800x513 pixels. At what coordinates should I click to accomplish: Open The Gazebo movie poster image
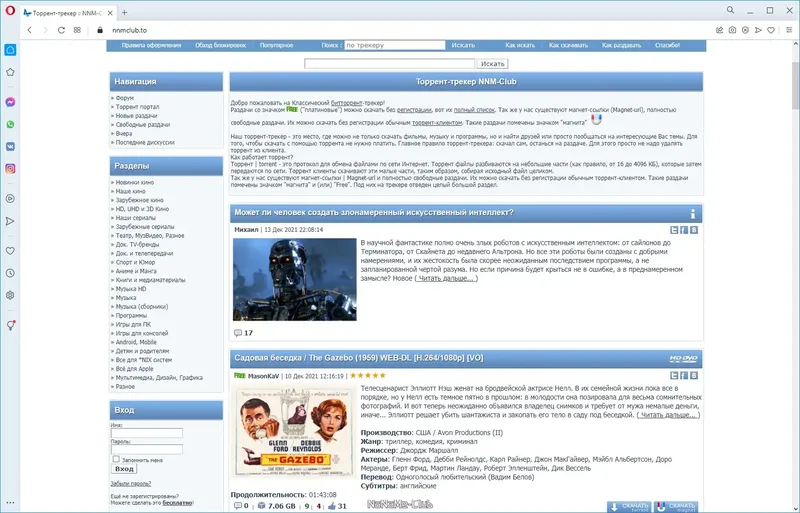(x=294, y=432)
